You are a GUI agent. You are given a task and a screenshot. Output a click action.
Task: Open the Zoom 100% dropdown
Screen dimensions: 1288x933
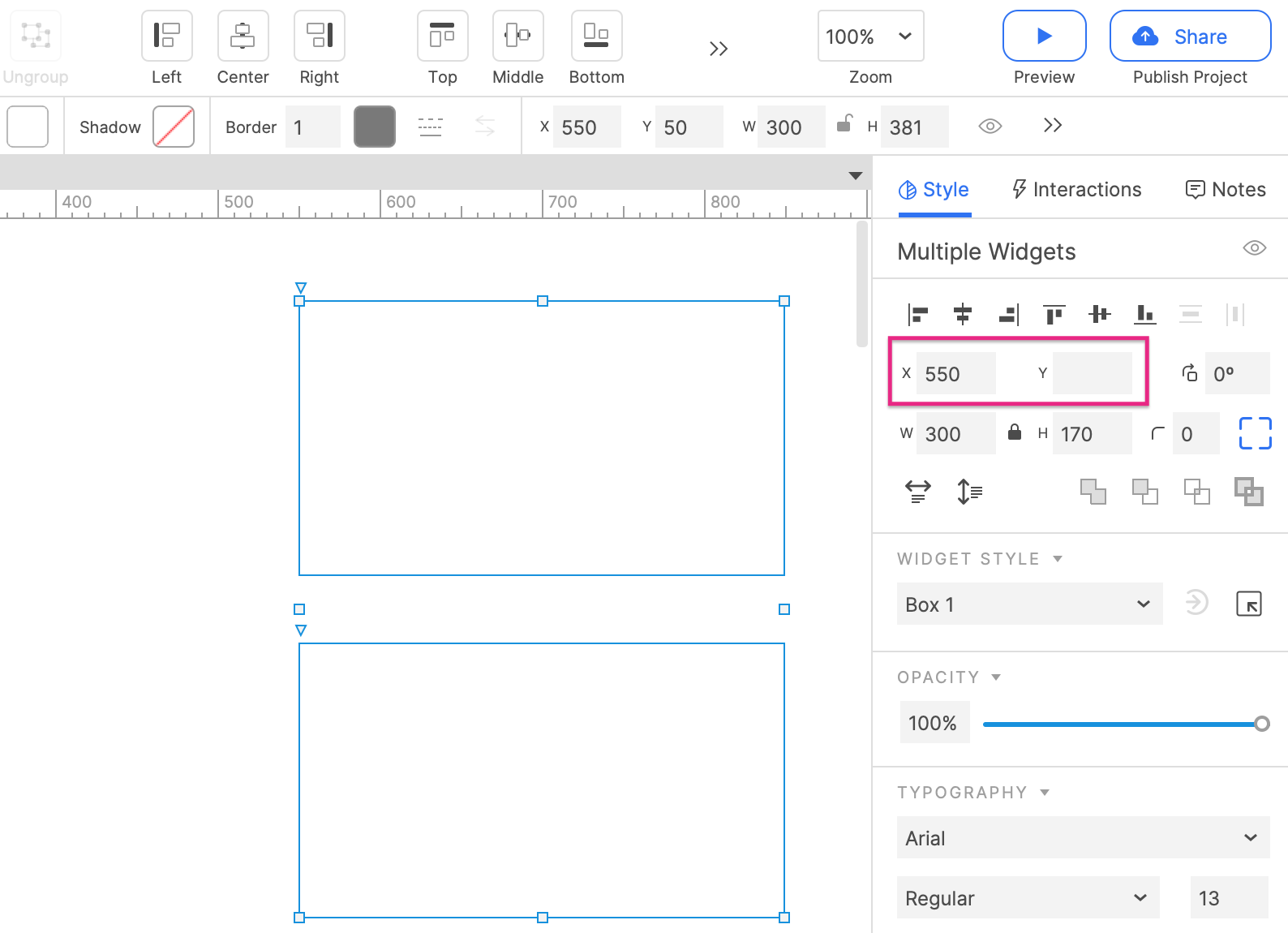coord(870,36)
